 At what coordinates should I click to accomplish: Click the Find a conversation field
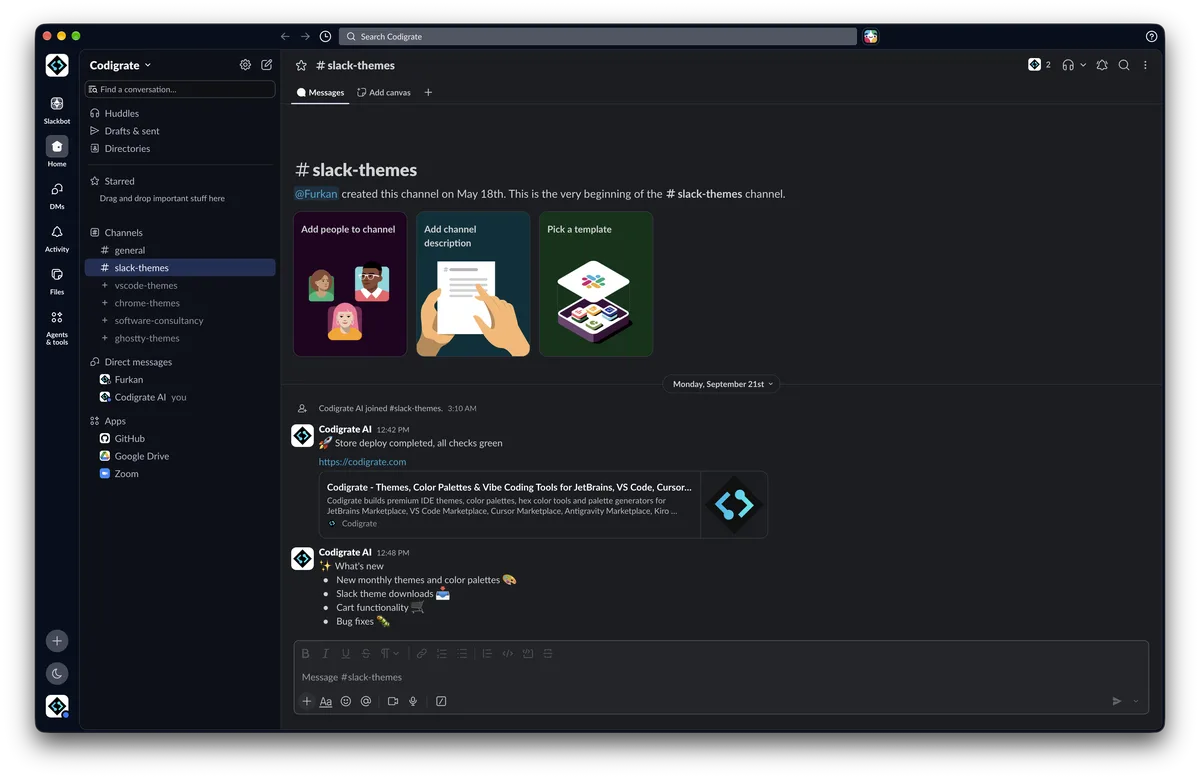180,89
